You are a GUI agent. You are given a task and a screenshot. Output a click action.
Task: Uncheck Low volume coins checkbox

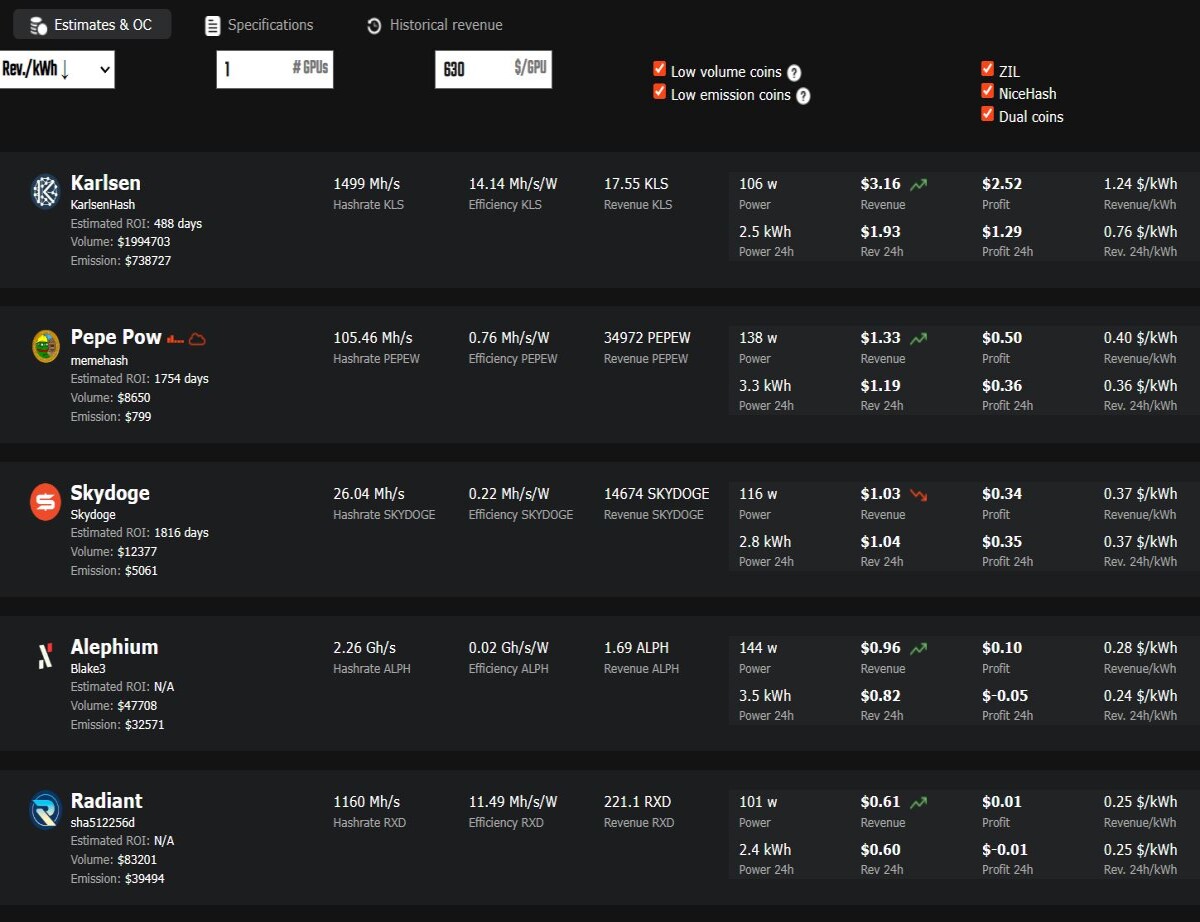[659, 69]
